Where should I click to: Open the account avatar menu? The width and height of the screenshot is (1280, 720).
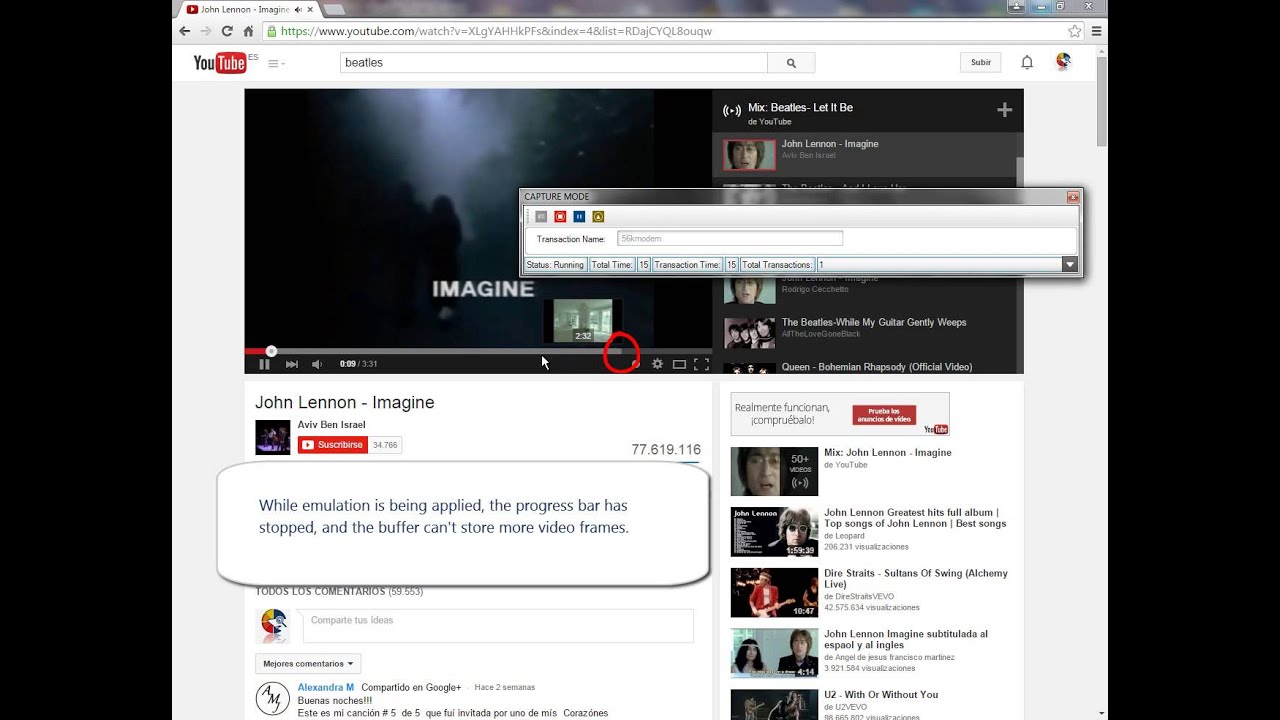click(1064, 62)
